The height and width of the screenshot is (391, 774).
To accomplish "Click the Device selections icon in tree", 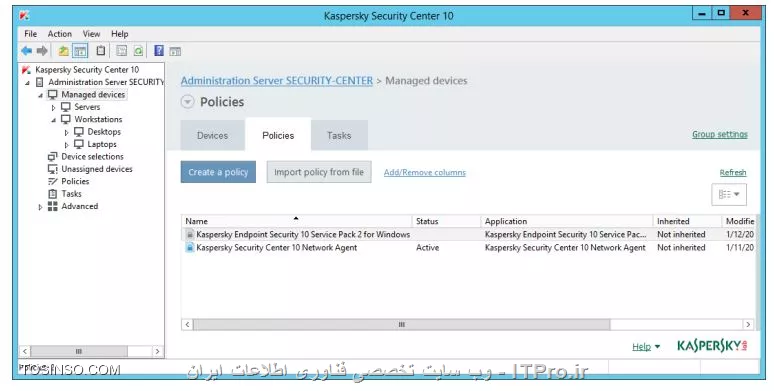I will tap(53, 156).
